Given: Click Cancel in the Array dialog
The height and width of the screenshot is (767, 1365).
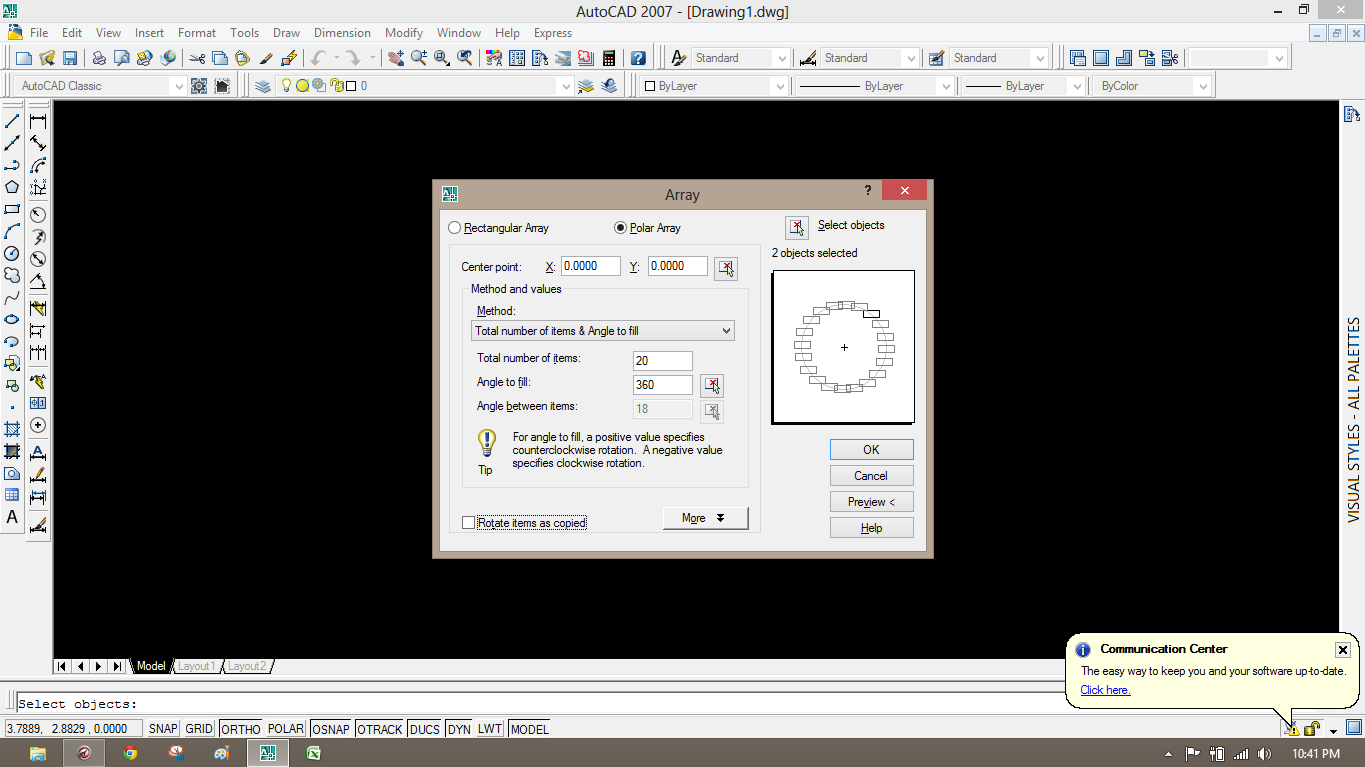Looking at the screenshot, I should pyautogui.click(x=871, y=476).
